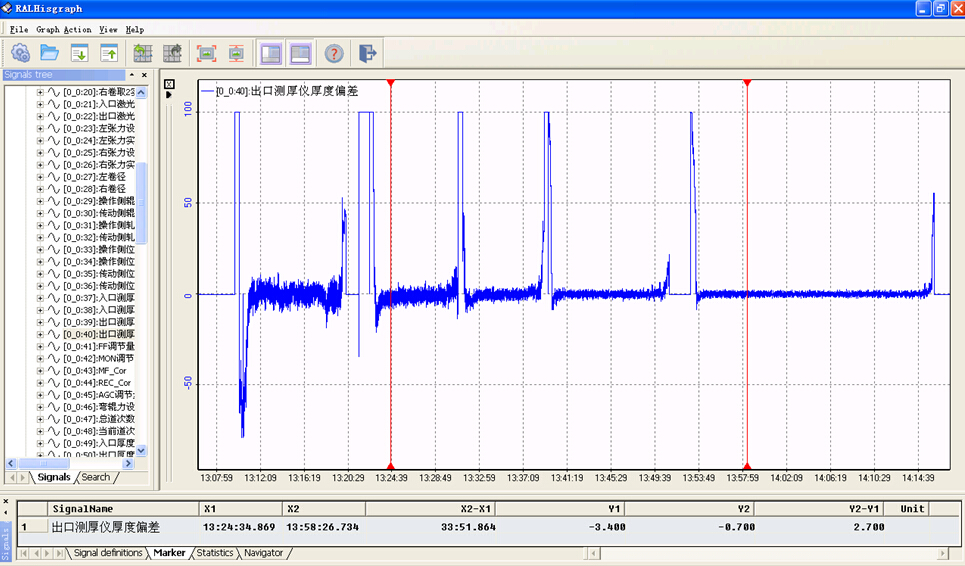The image size is (965, 566).
Task: Click the settings gear toolbar icon
Action: click(20, 53)
